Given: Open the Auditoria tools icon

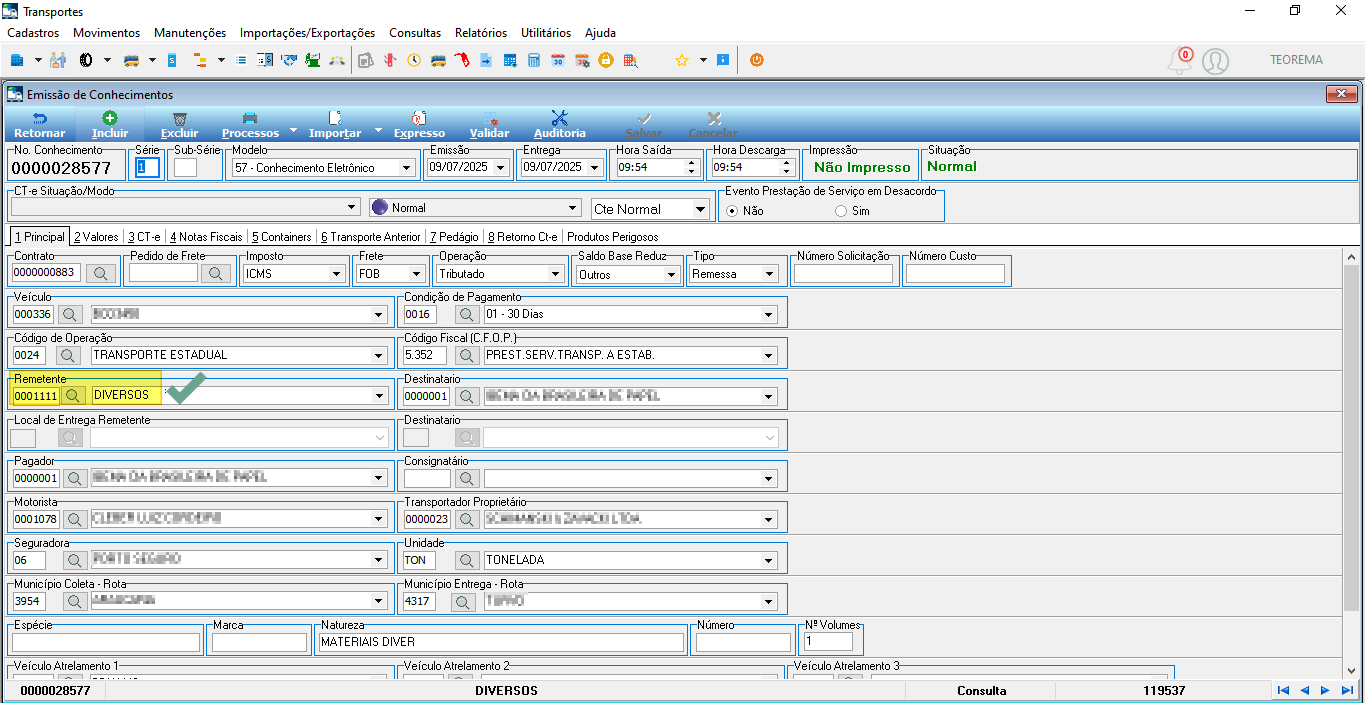Looking at the screenshot, I should [559, 118].
